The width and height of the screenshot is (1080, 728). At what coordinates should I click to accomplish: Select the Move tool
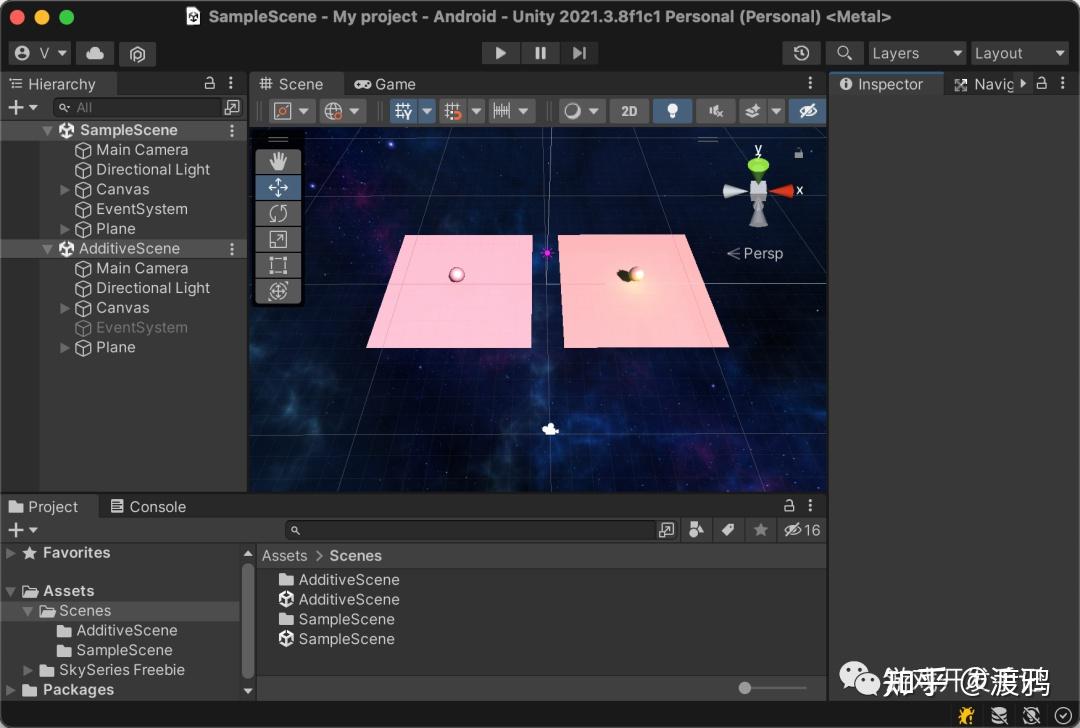[278, 186]
